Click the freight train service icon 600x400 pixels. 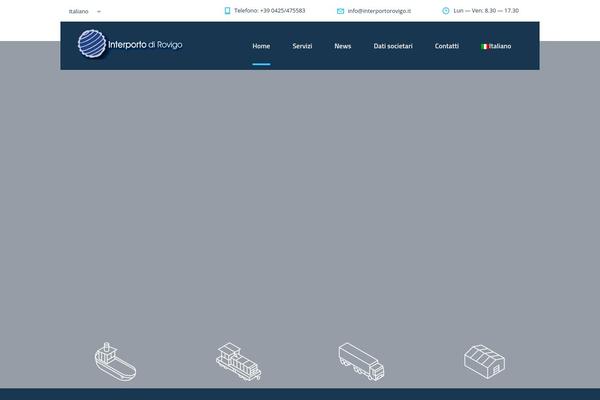coord(239,362)
